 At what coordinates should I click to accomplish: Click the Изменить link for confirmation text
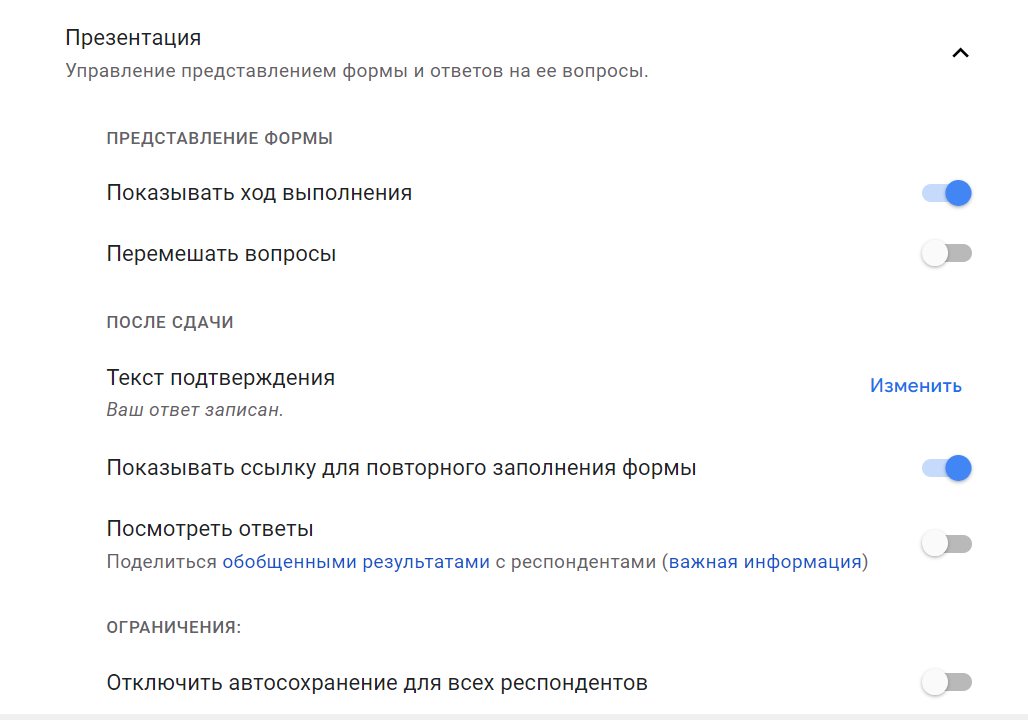click(x=915, y=385)
